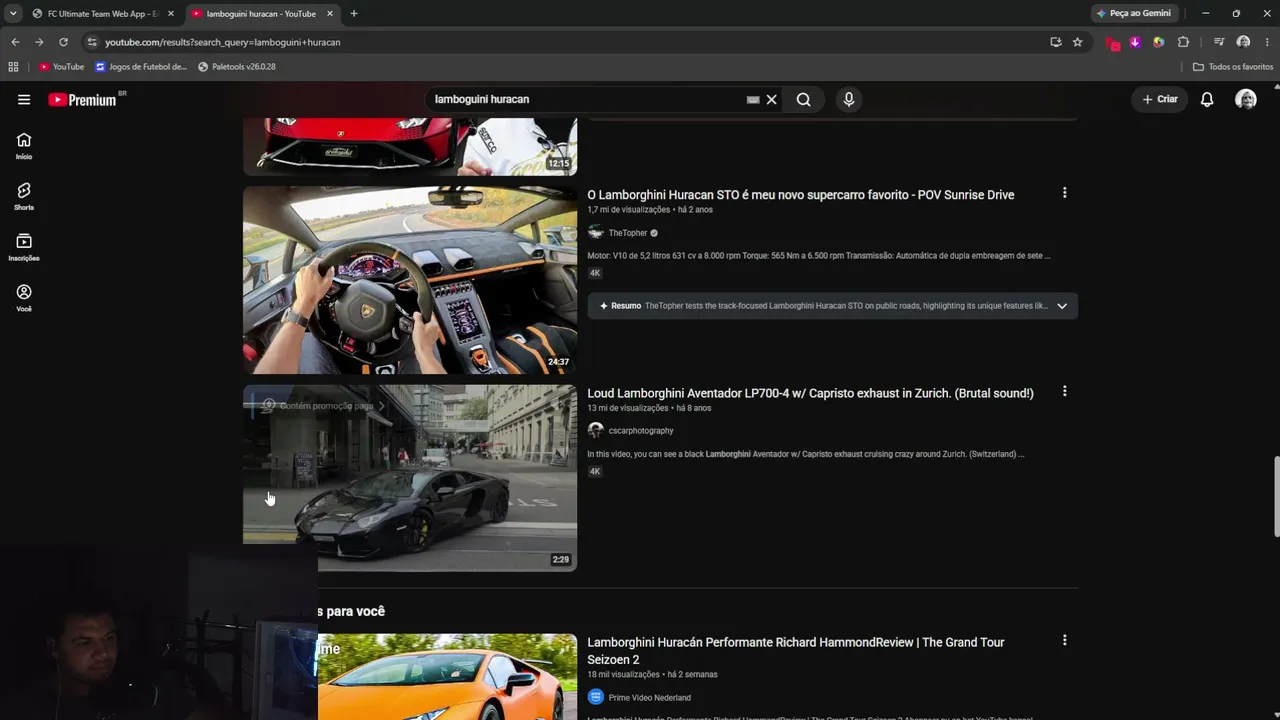Screen dimensions: 1280x720
Task: View site information icon in address bar
Action: [x=92, y=42]
